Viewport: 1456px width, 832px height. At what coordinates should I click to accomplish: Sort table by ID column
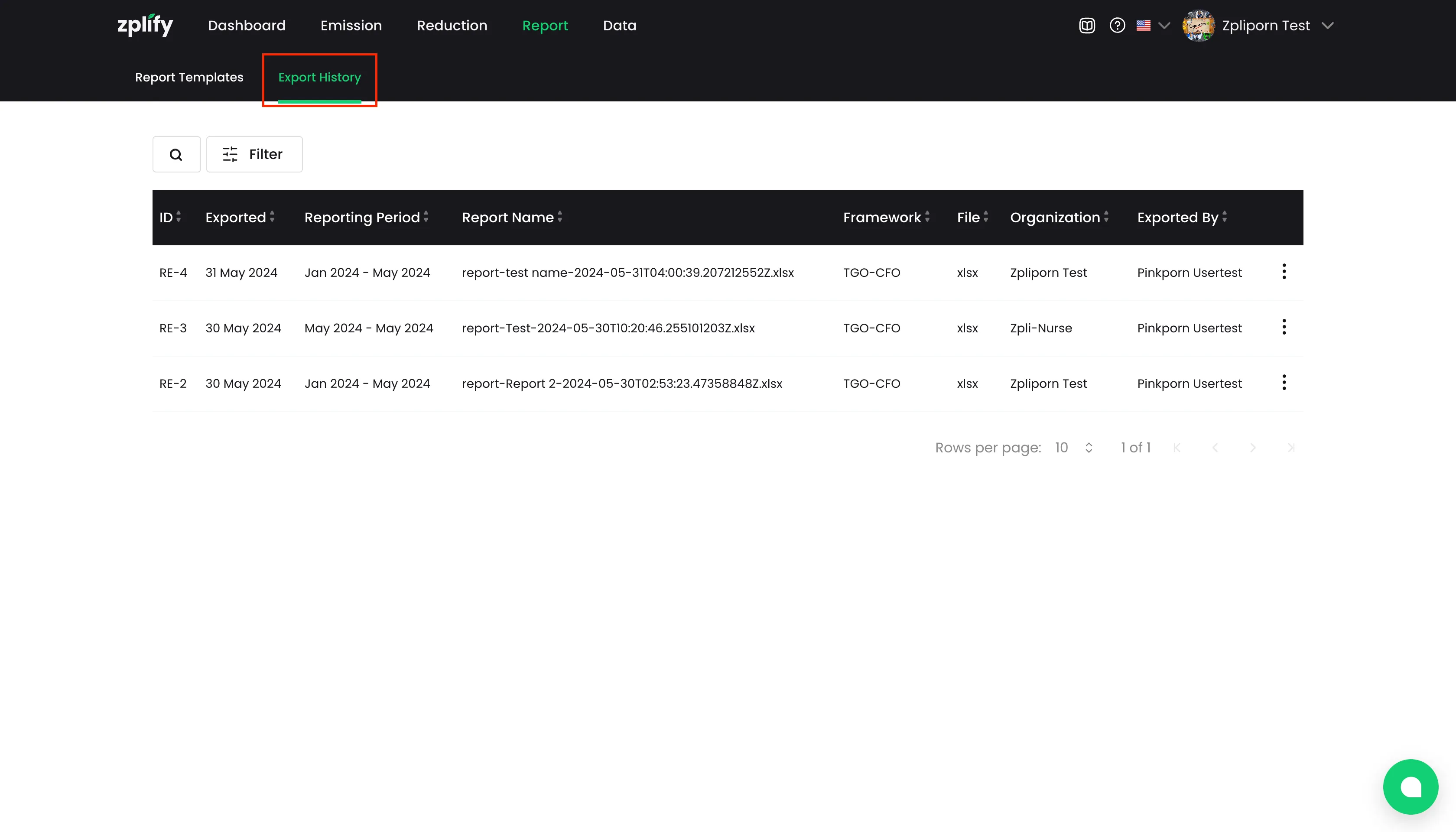coord(170,217)
